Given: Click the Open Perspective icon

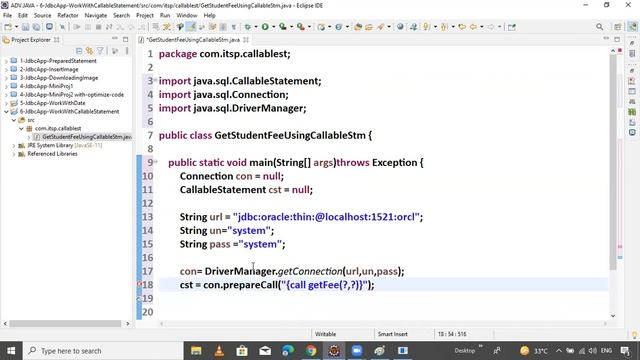Looking at the screenshot, I should [618, 27].
